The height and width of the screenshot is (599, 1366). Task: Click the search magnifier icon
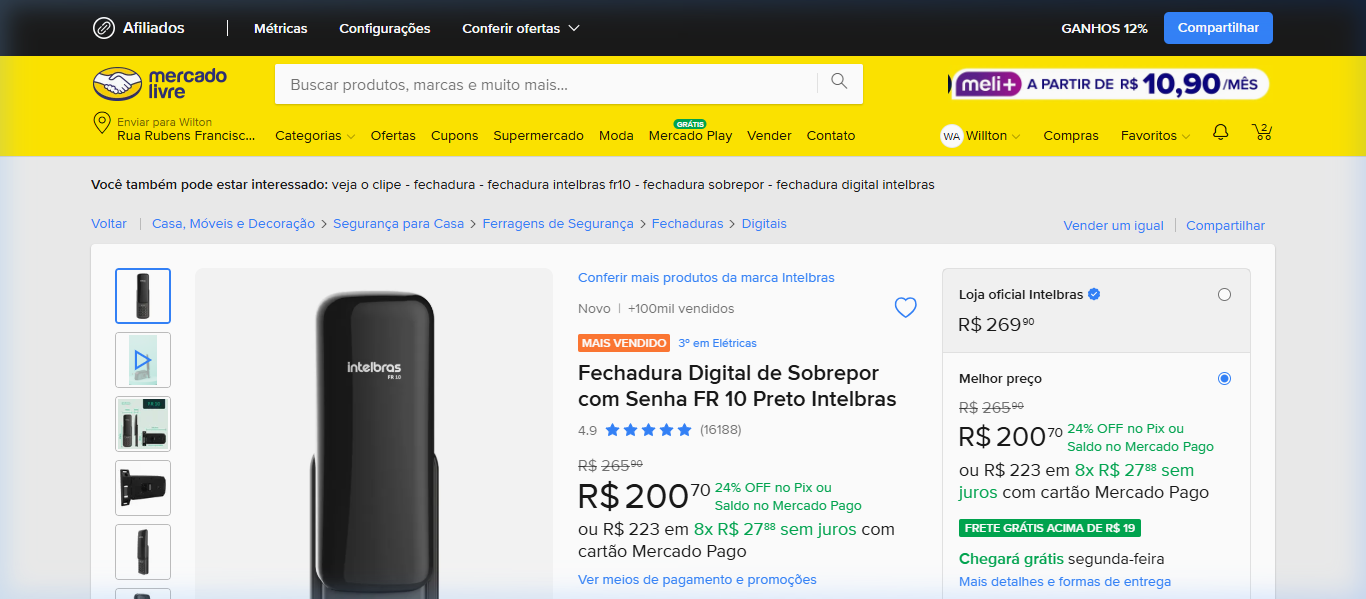coord(839,82)
